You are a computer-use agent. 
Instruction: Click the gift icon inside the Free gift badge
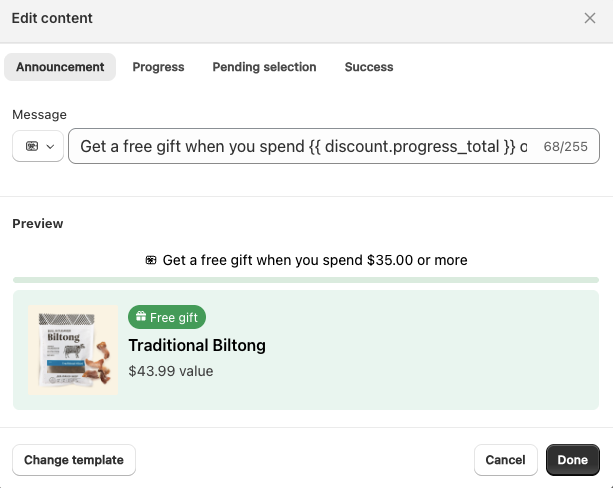point(140,318)
